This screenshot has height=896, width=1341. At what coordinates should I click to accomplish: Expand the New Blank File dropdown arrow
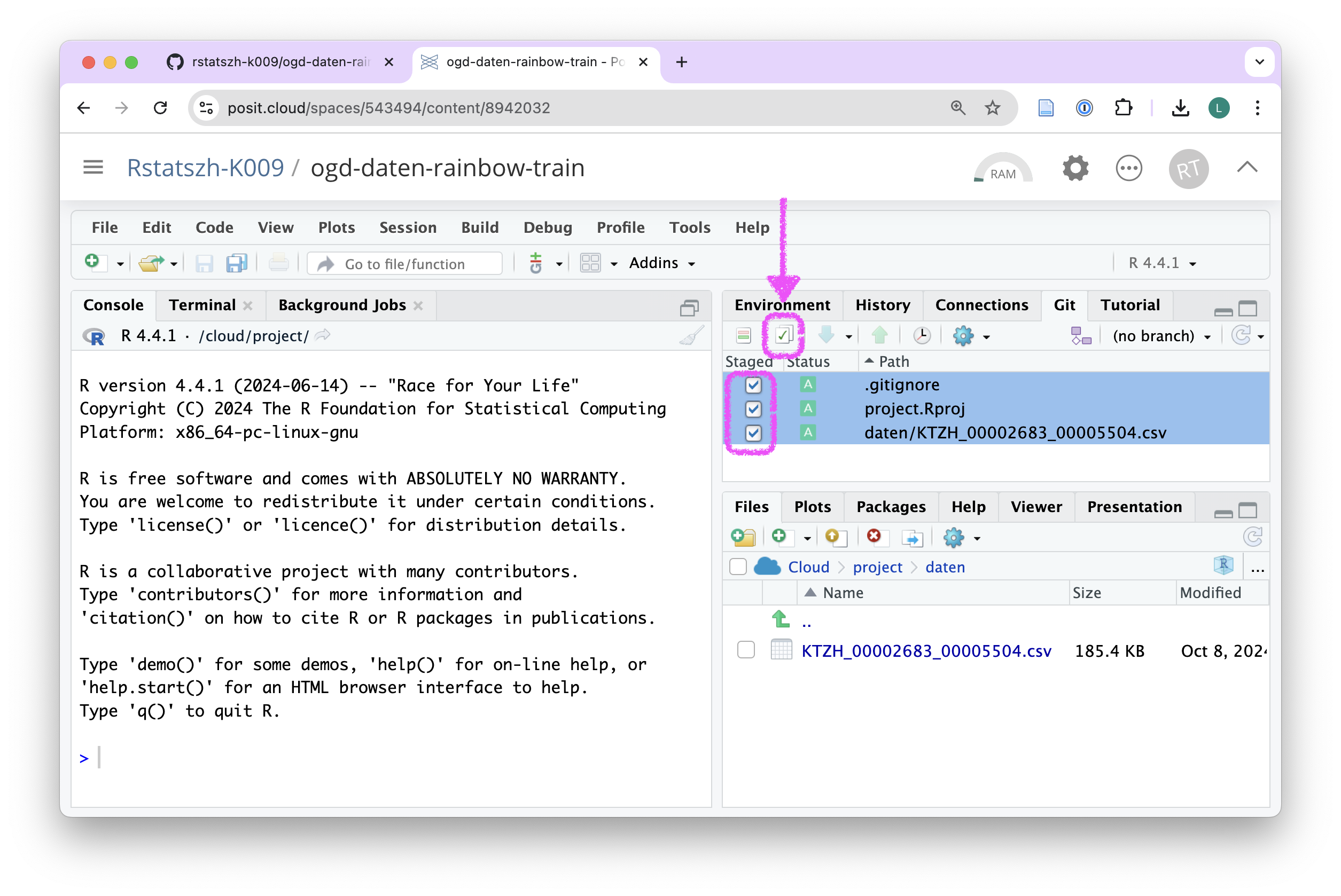click(x=807, y=538)
